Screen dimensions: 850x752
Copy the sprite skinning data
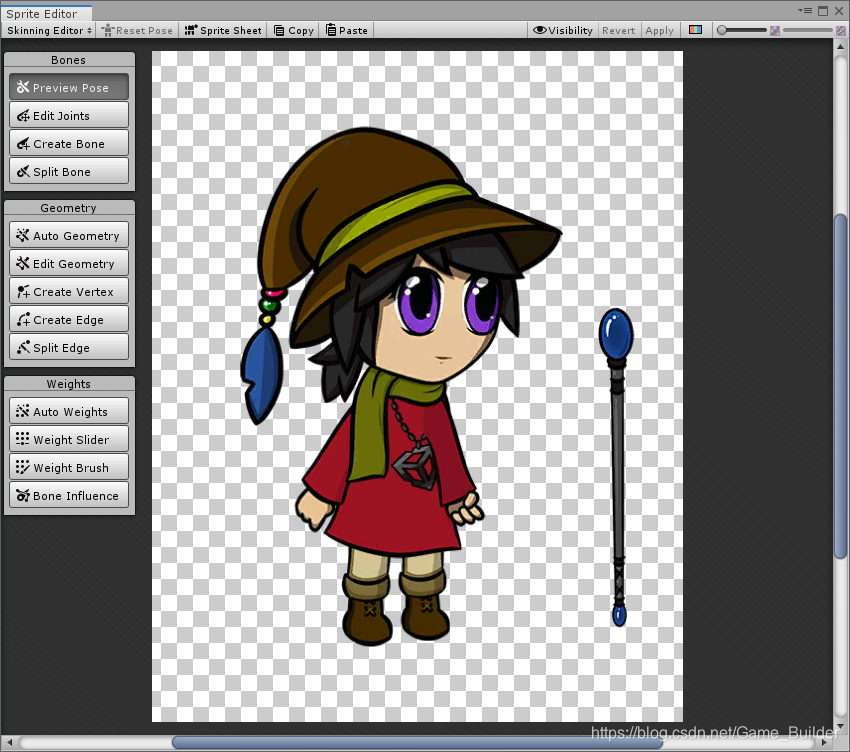294,30
